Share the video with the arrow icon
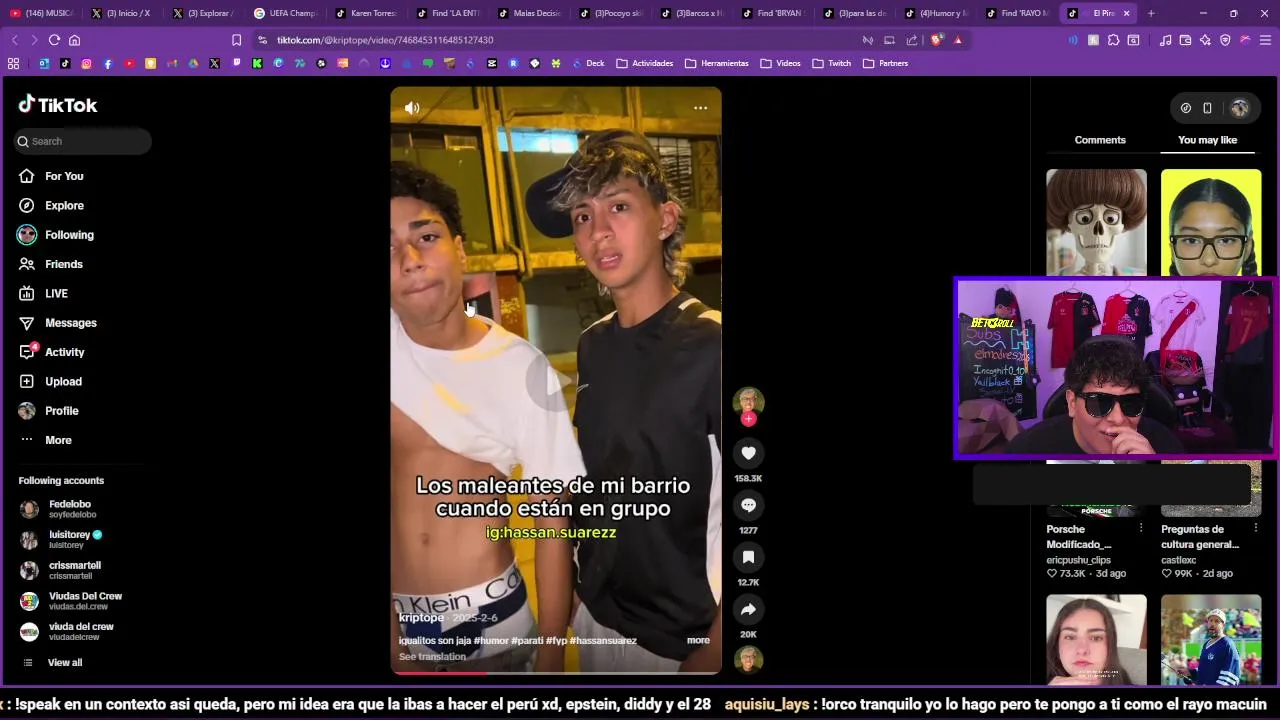The image size is (1280, 720). click(748, 609)
